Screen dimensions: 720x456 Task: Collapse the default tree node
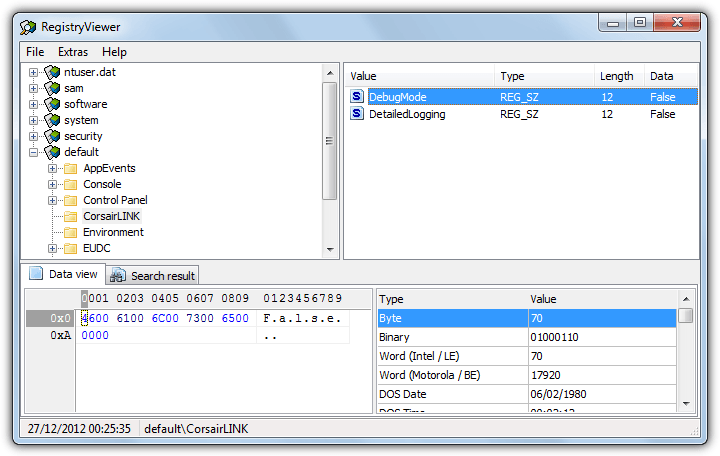33,152
